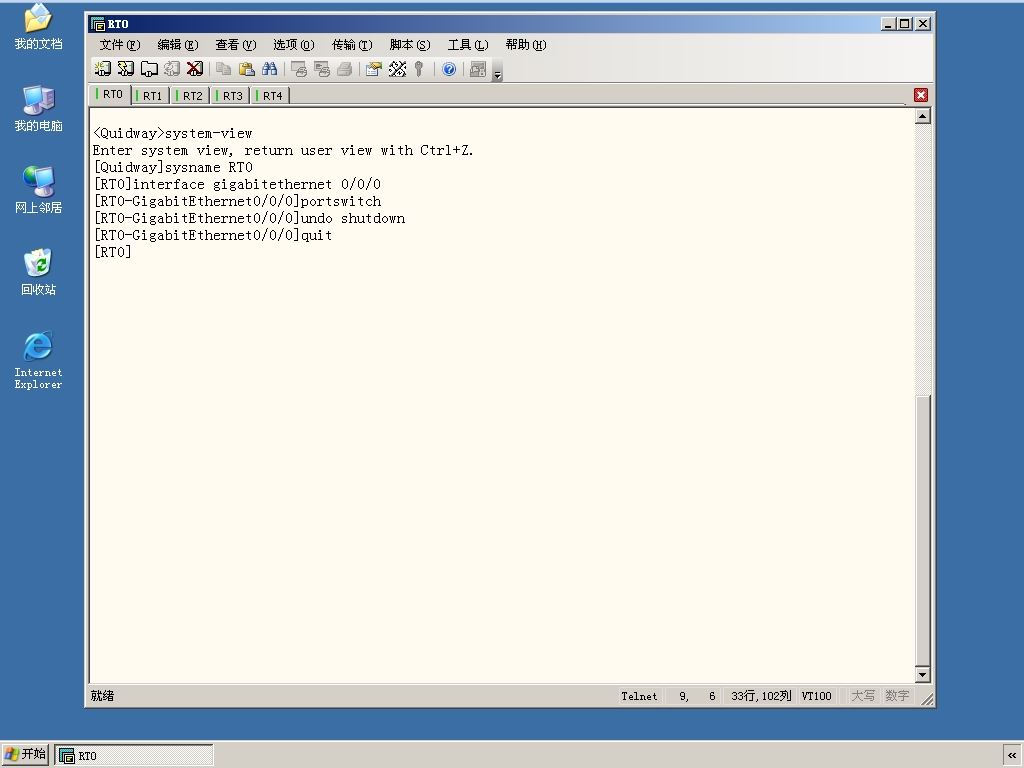Click the 回收站 recycle bin icon
This screenshot has height=768, width=1024.
[x=39, y=272]
